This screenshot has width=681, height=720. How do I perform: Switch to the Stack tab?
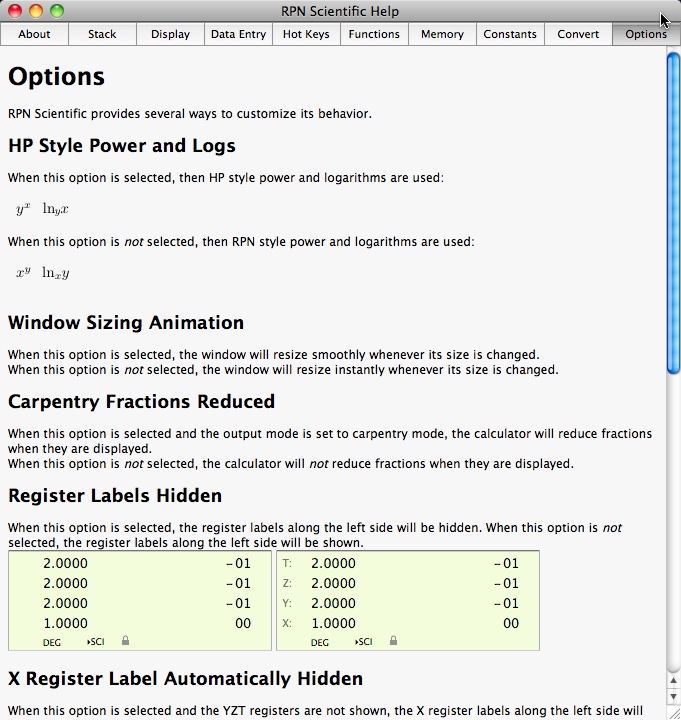102,34
